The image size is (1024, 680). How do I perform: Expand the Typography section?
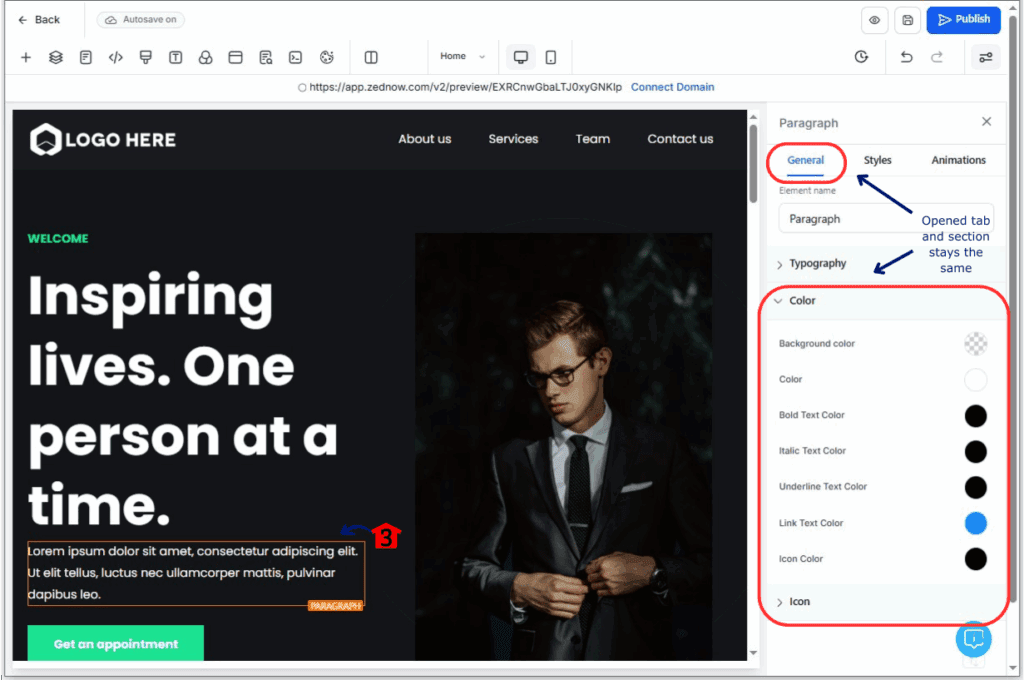coord(885,263)
